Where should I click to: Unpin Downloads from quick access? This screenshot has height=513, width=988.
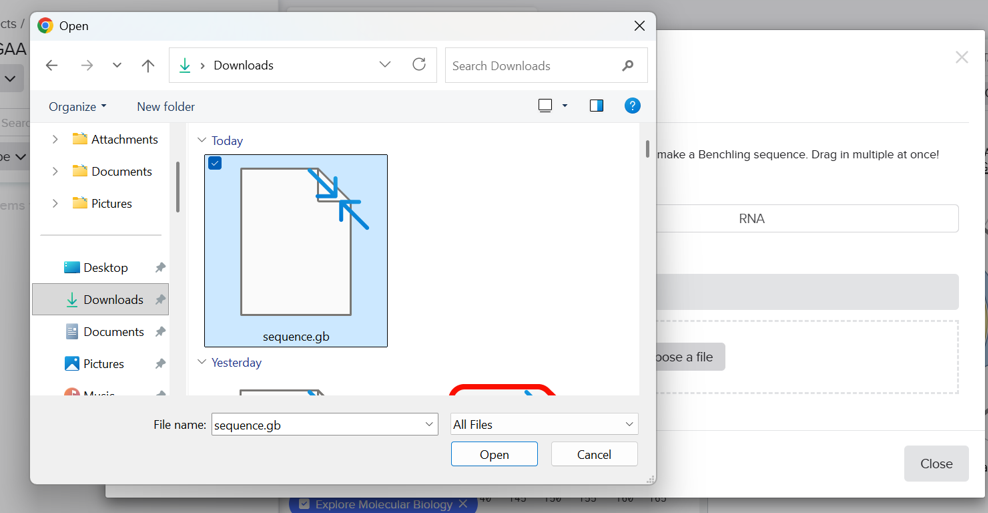pos(160,300)
